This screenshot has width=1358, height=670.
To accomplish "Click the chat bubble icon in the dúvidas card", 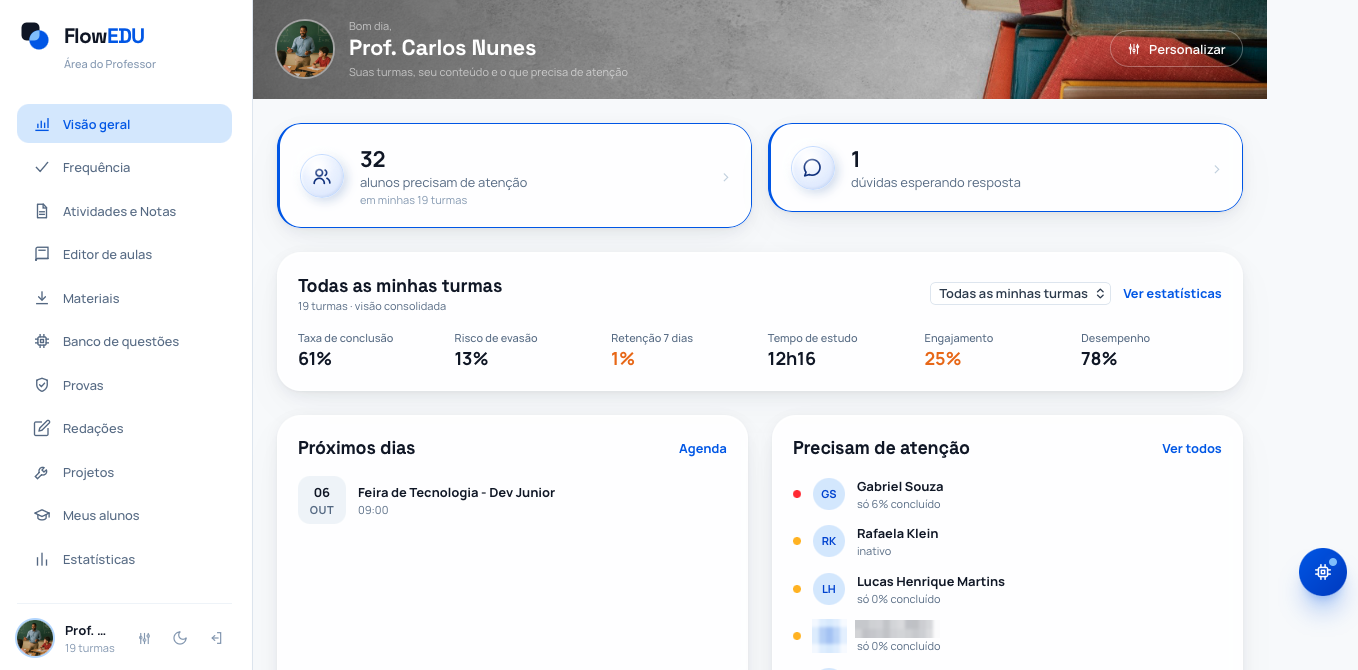I will click(812, 167).
